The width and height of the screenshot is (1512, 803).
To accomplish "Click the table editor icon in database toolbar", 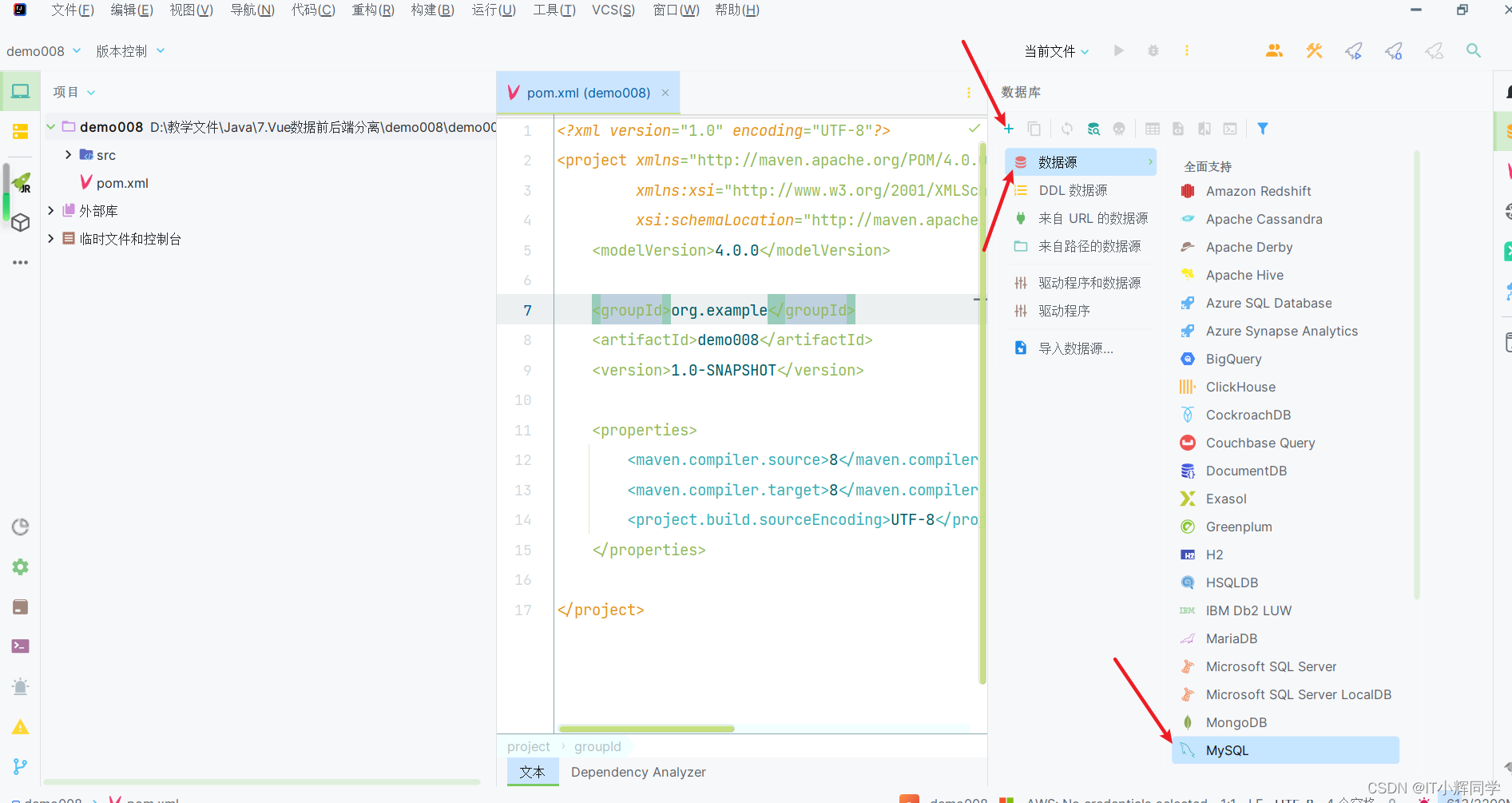I will coord(1152,129).
